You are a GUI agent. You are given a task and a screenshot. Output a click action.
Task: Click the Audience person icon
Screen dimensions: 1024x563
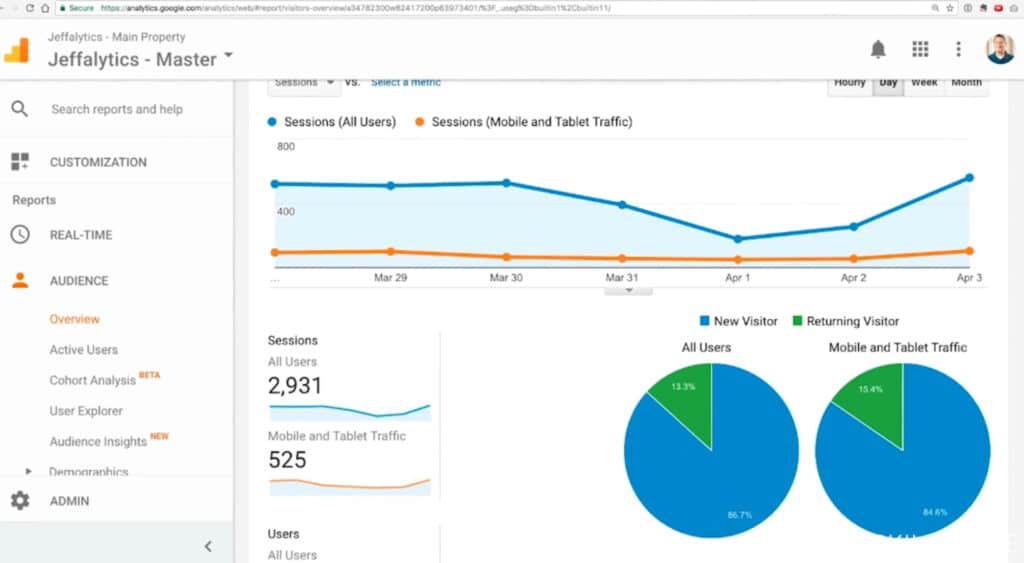20,280
